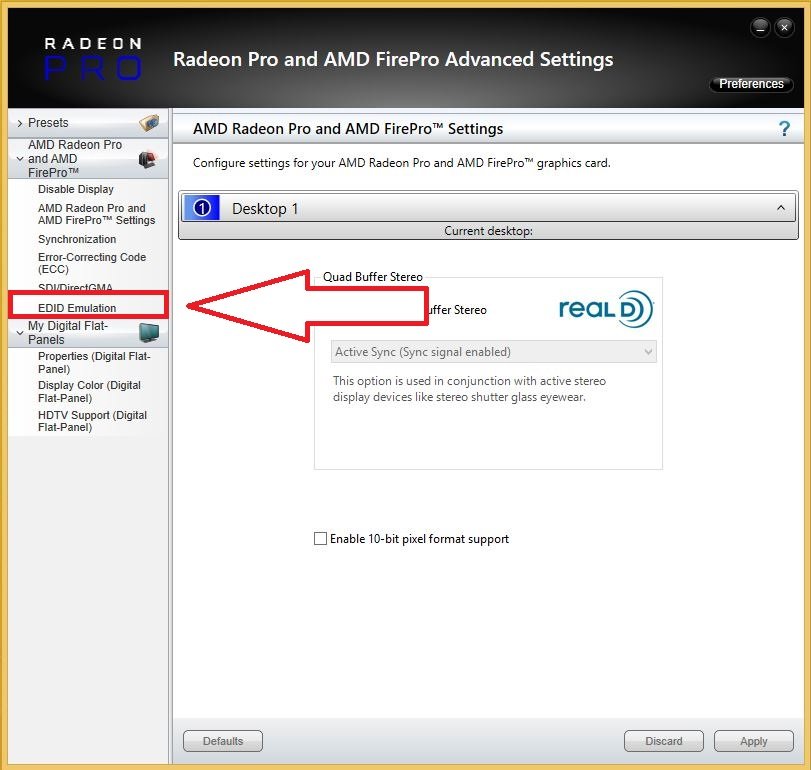811x770 pixels.
Task: Click the Apply button
Action: tap(754, 741)
